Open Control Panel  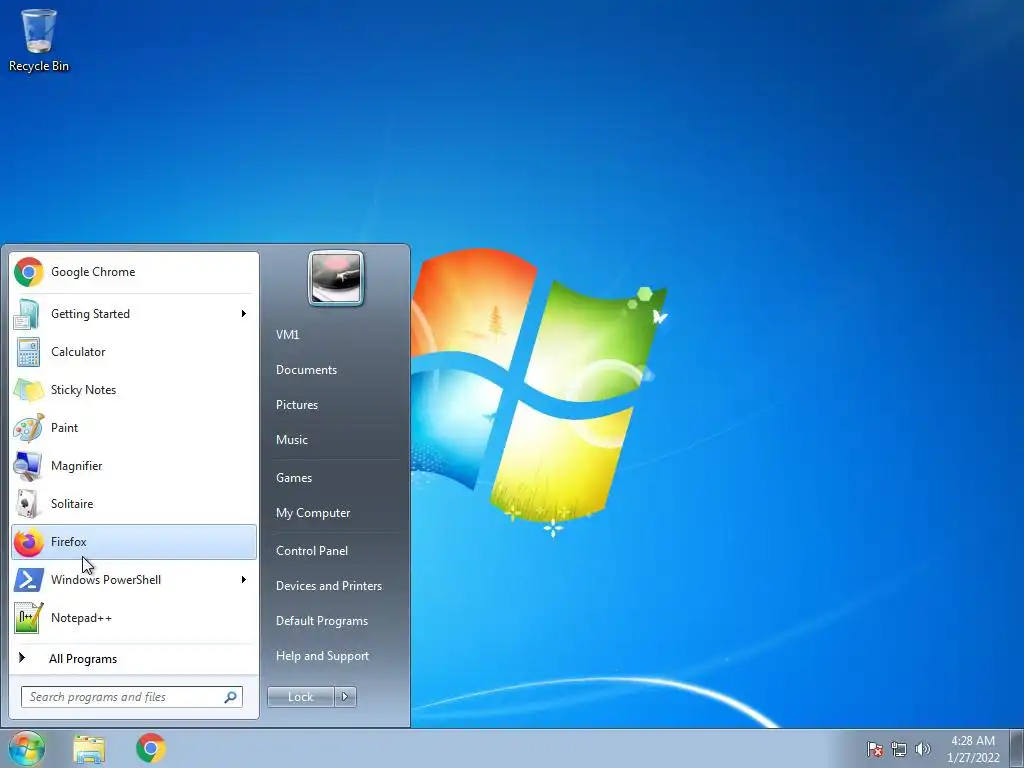312,551
